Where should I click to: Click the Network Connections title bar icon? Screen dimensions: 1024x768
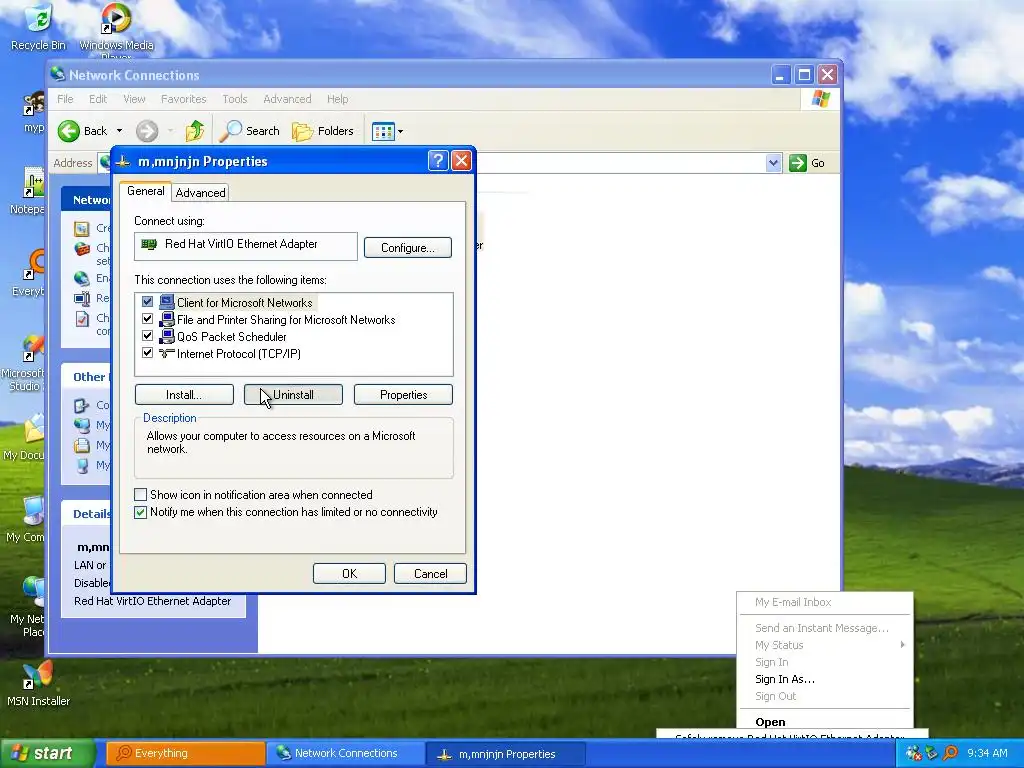click(x=57, y=74)
